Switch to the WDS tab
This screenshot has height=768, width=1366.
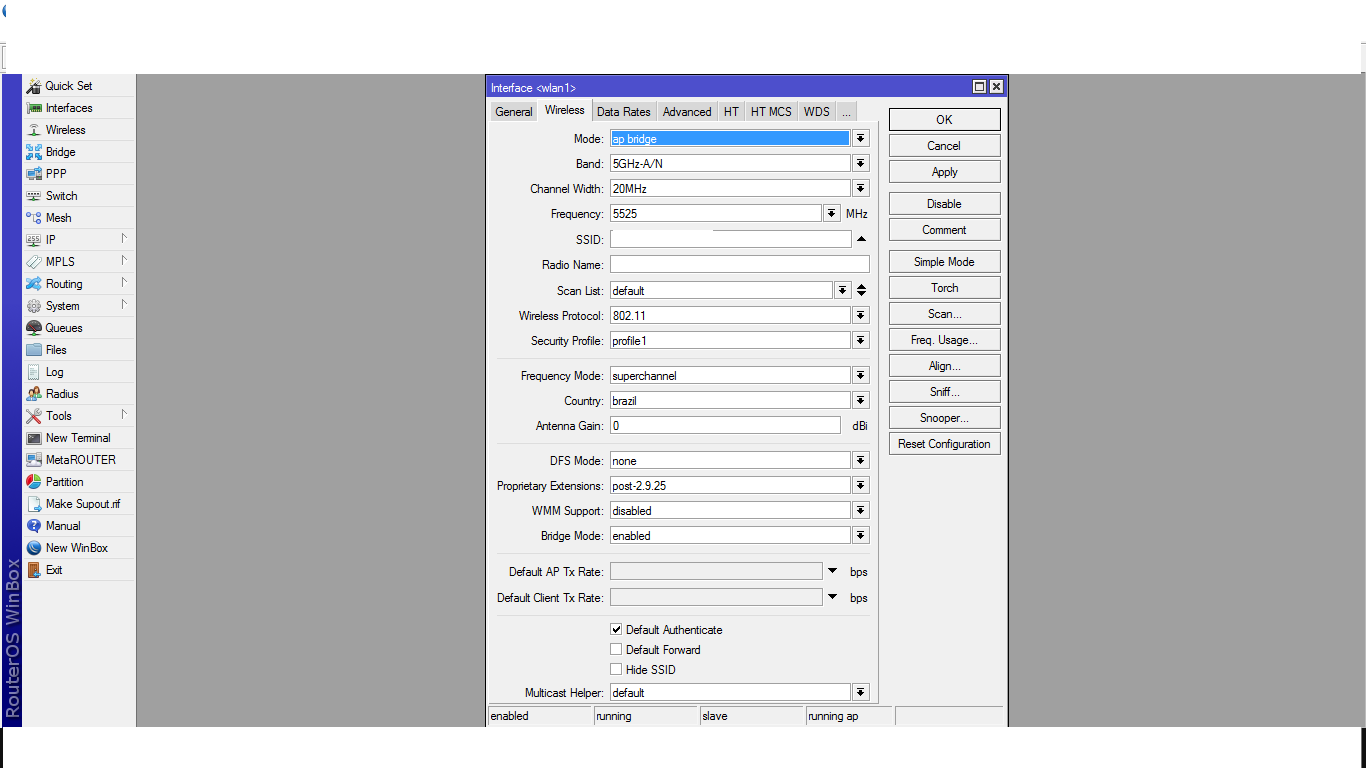[x=817, y=112]
